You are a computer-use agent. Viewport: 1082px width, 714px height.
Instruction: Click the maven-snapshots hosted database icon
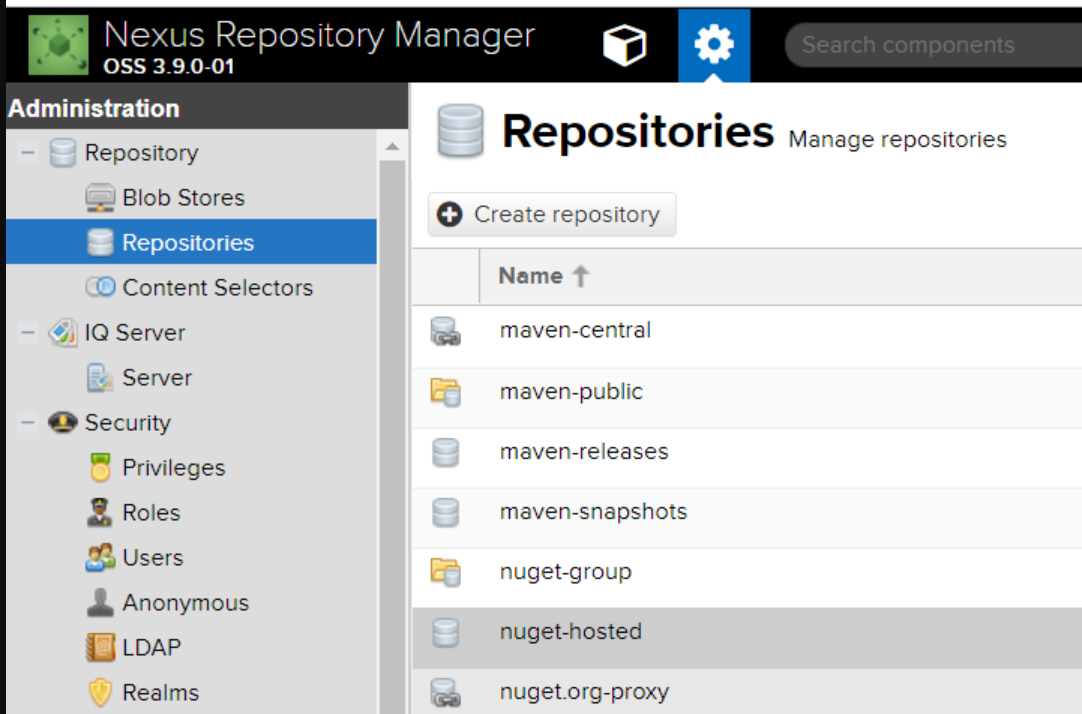point(446,513)
